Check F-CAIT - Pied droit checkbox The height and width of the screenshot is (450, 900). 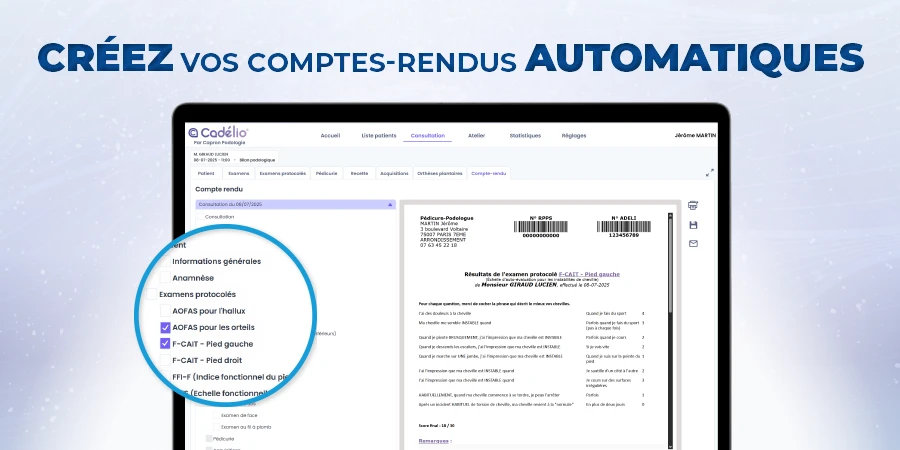point(165,360)
